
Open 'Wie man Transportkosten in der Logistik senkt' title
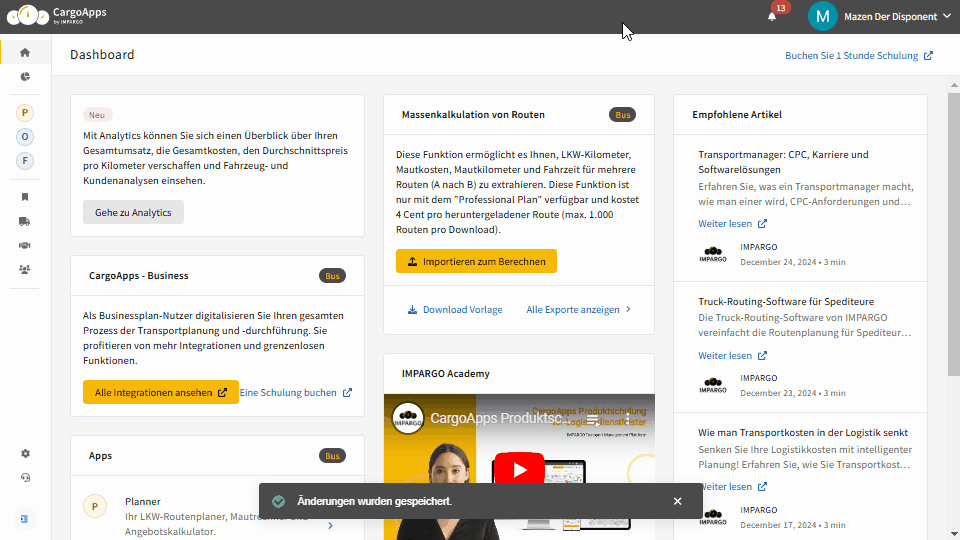(803, 433)
